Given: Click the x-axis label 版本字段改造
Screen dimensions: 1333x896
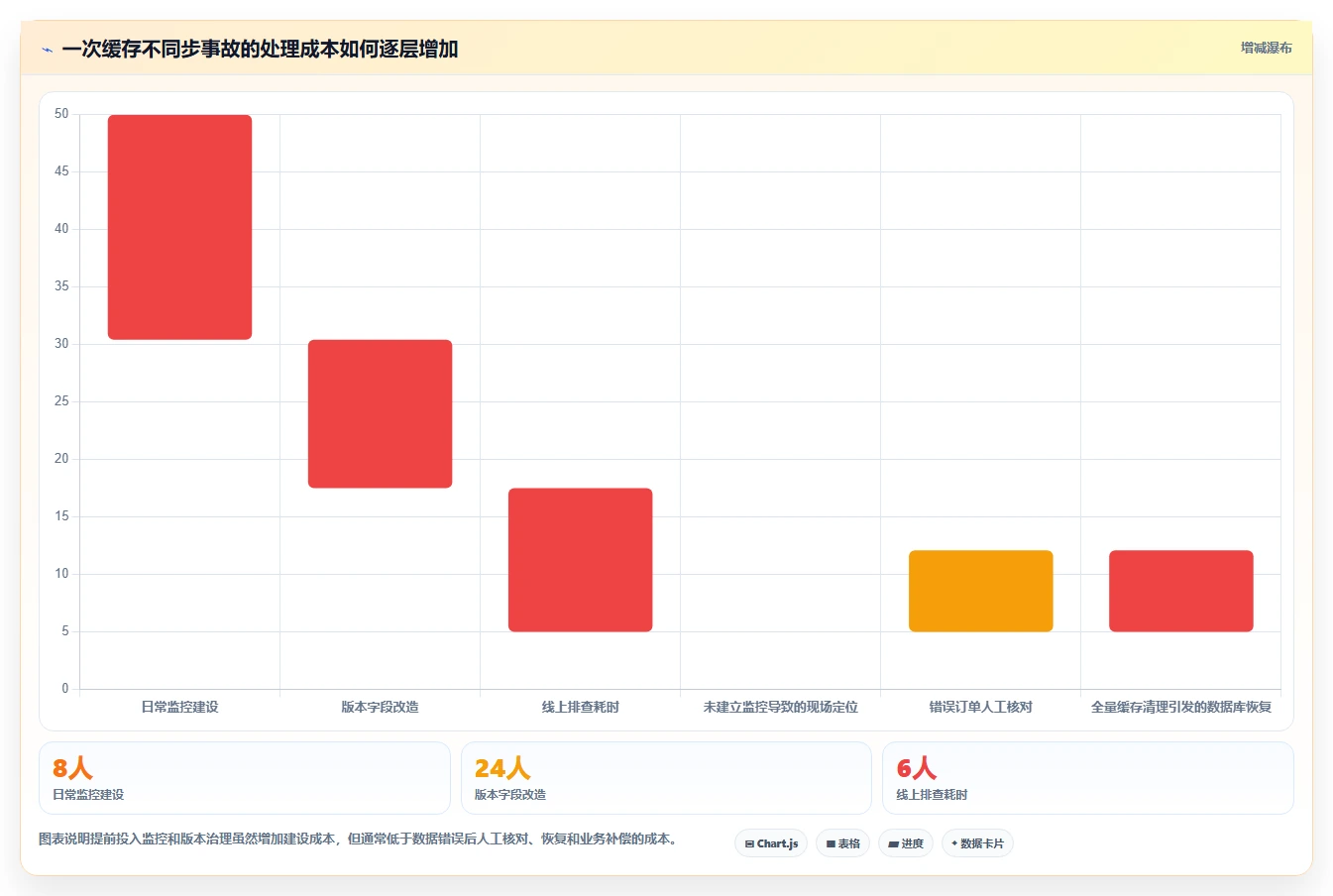Looking at the screenshot, I should click(380, 707).
